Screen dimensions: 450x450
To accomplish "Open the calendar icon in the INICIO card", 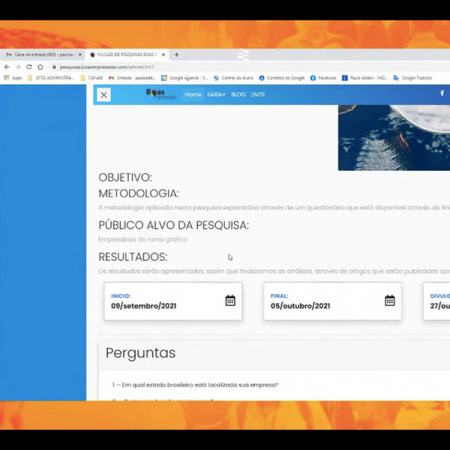I will [230, 300].
